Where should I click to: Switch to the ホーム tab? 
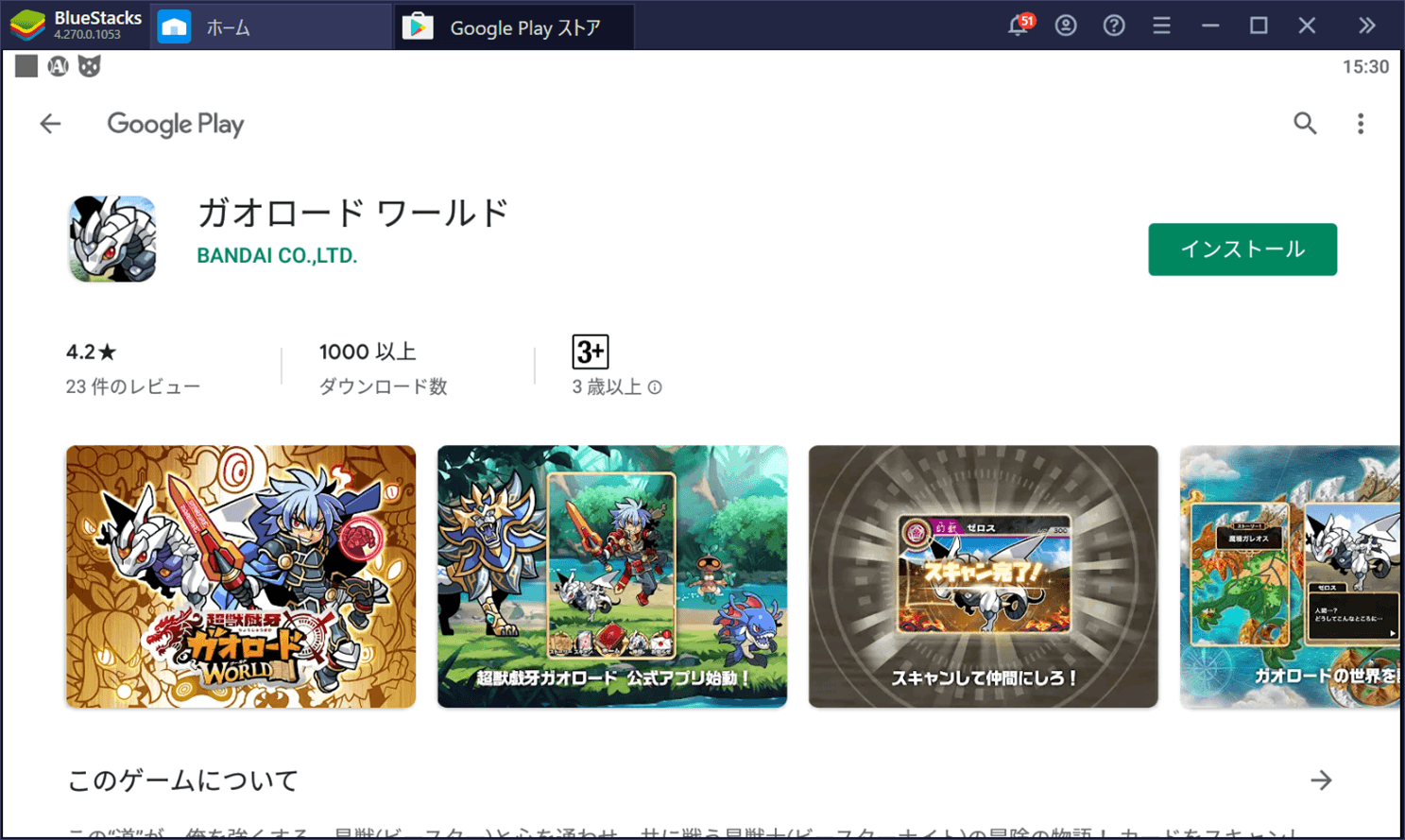click(269, 26)
